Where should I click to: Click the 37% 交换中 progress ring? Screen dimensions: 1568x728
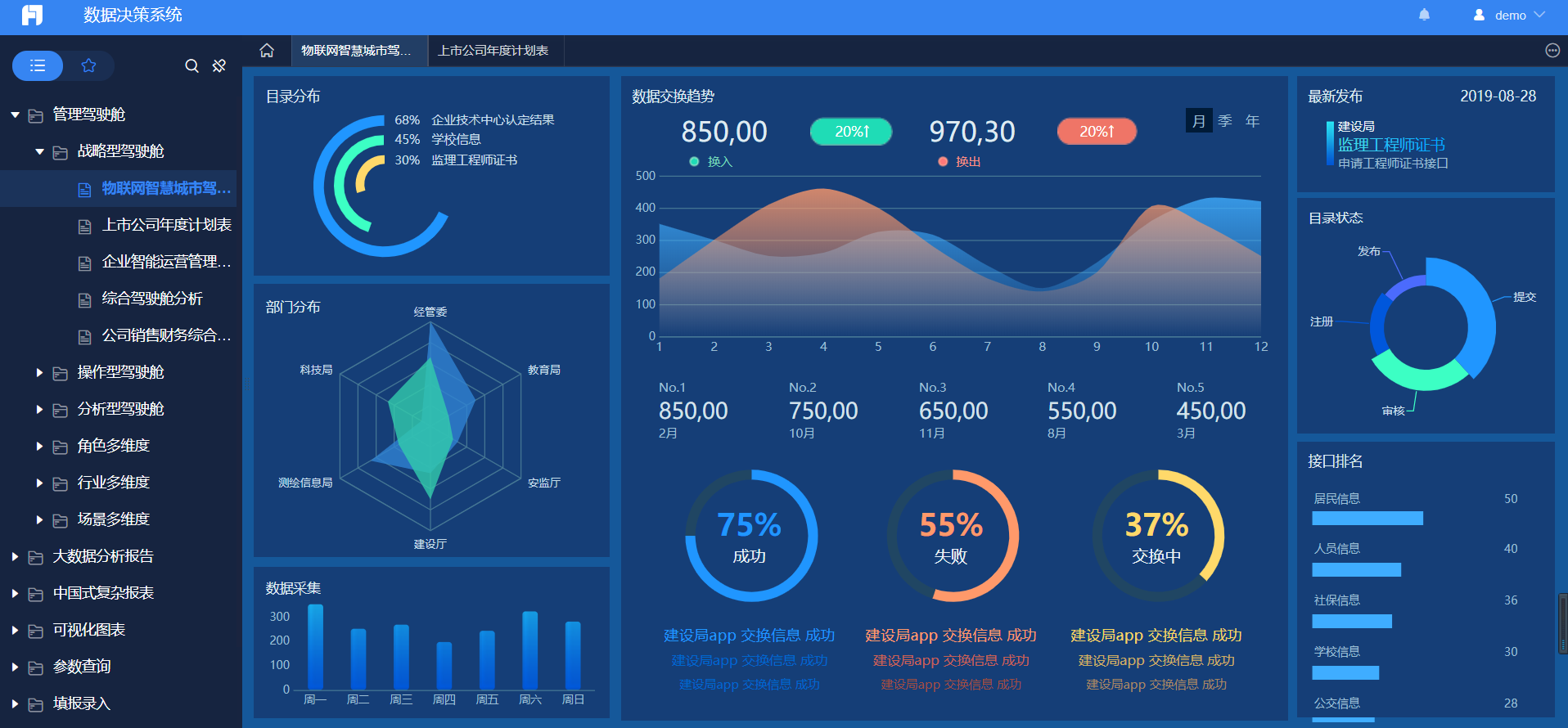(1158, 536)
